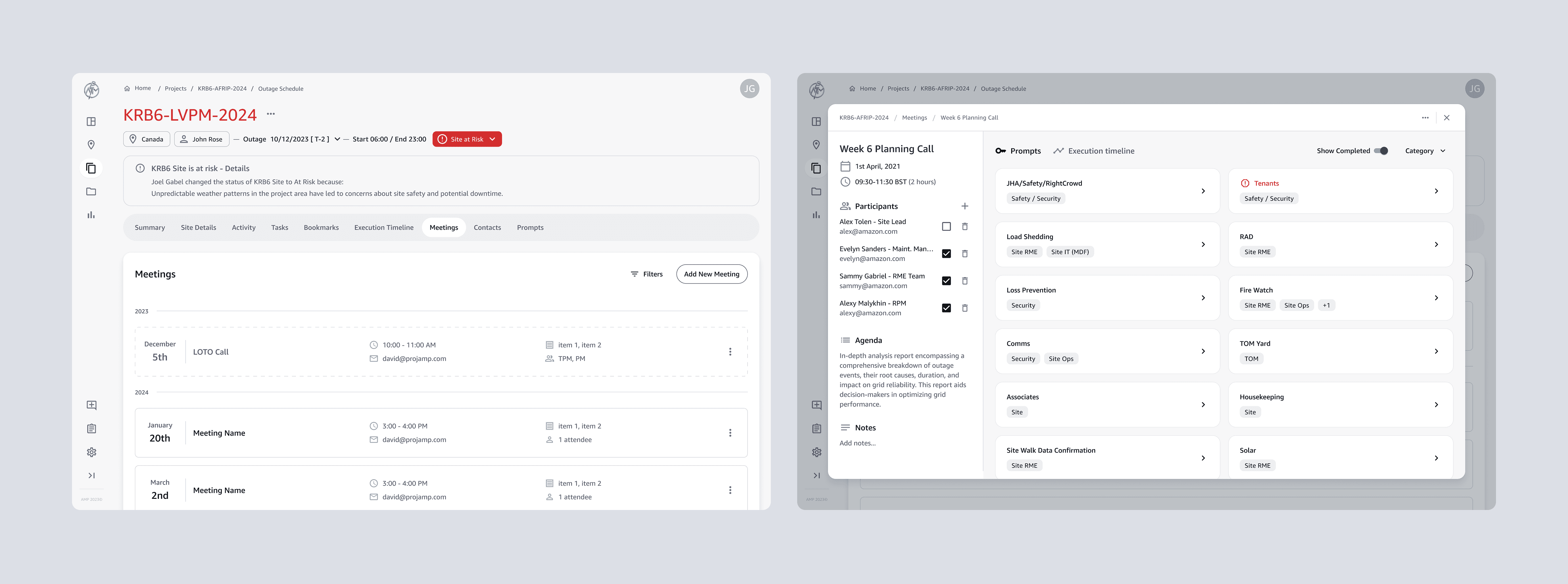Add a participant with the plus icon
The image size is (1568, 584).
pos(965,206)
